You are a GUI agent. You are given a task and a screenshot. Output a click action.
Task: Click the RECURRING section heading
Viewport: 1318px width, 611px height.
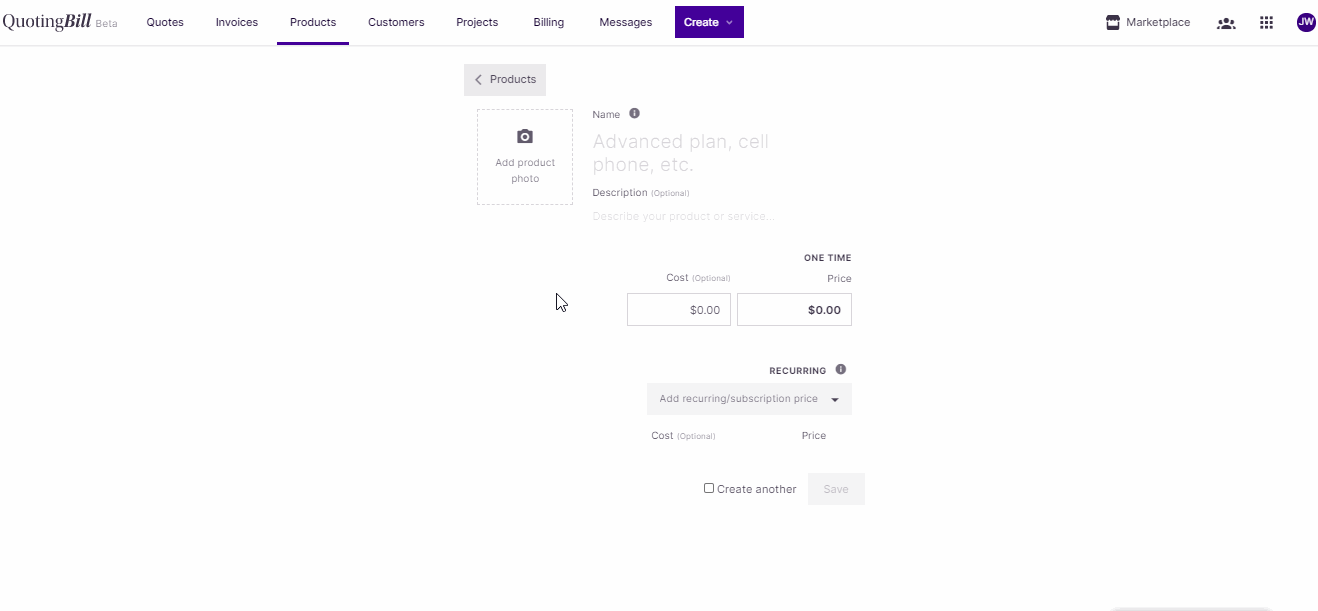point(798,371)
